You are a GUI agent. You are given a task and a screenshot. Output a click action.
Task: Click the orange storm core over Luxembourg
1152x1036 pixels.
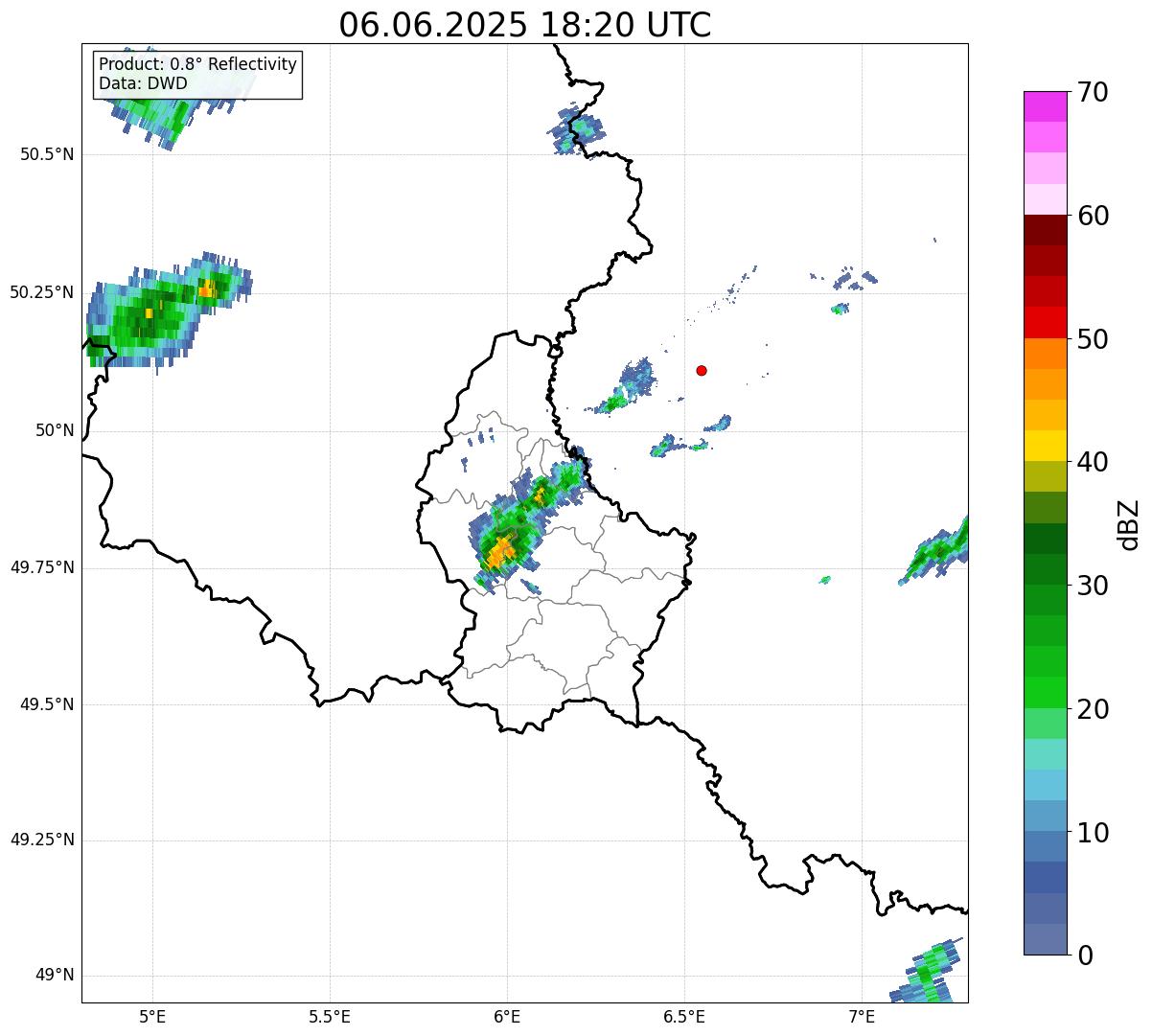500,552
